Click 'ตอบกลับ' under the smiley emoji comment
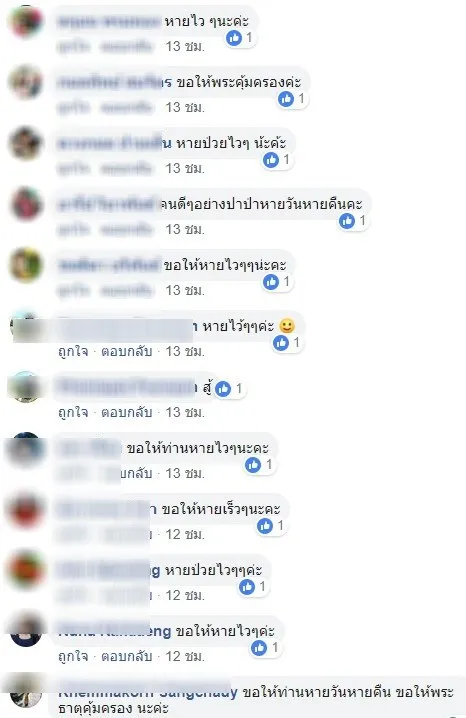The image size is (466, 718). point(126,351)
